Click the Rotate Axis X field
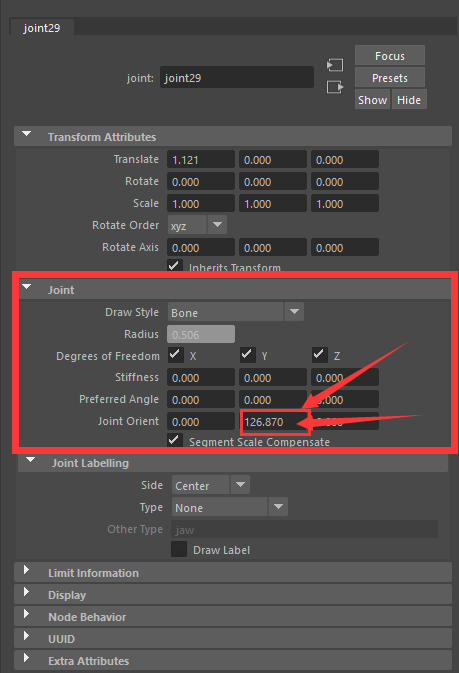The width and height of the screenshot is (459, 673). [201, 248]
